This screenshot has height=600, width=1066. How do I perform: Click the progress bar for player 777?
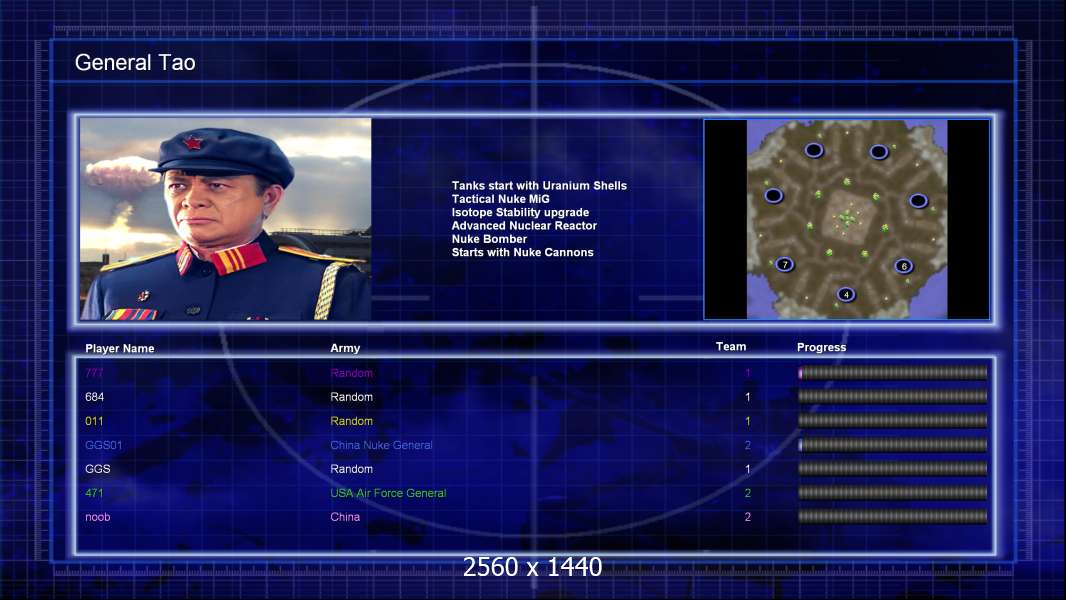click(893, 372)
